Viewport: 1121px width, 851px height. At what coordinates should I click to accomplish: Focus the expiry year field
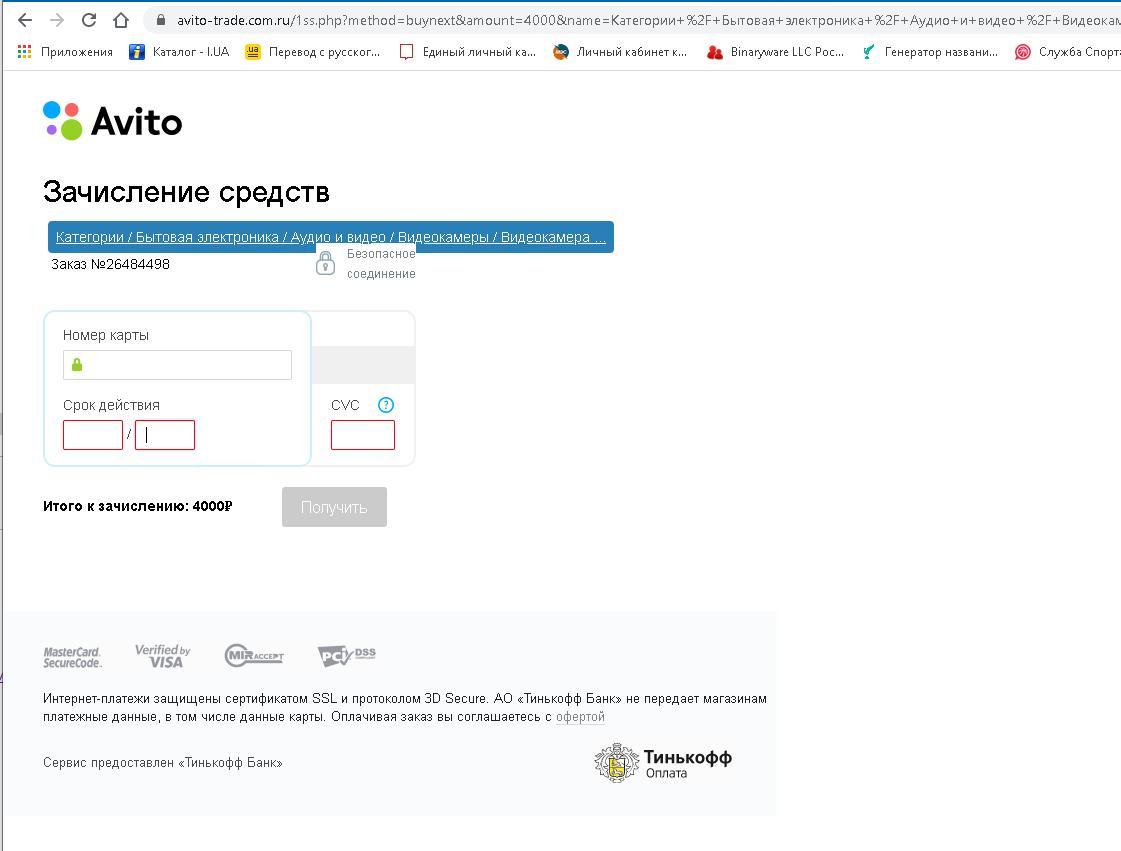(165, 435)
